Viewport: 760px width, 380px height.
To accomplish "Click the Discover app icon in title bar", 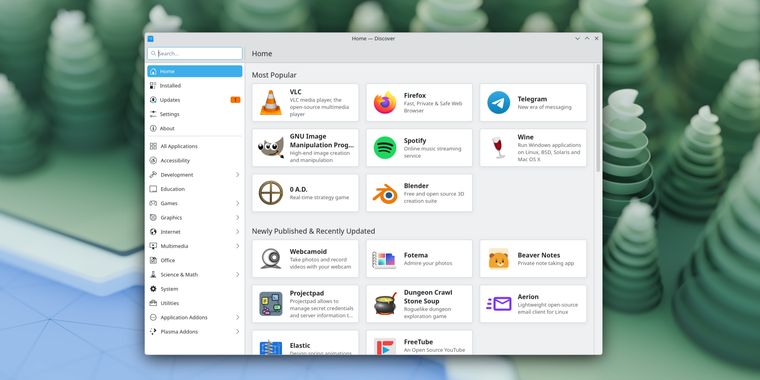I will point(150,38).
